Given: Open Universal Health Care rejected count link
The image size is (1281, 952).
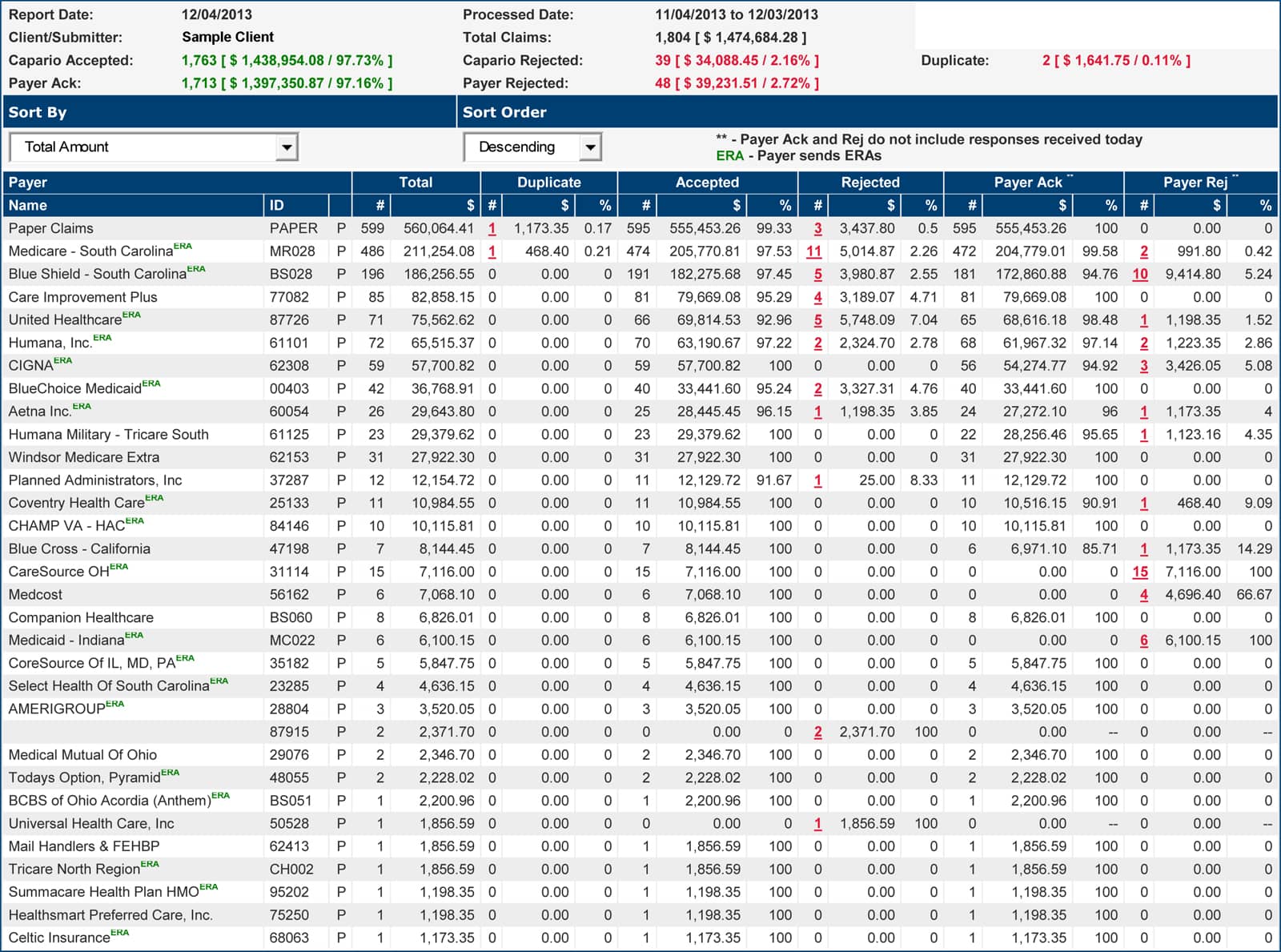Looking at the screenshot, I should [817, 824].
